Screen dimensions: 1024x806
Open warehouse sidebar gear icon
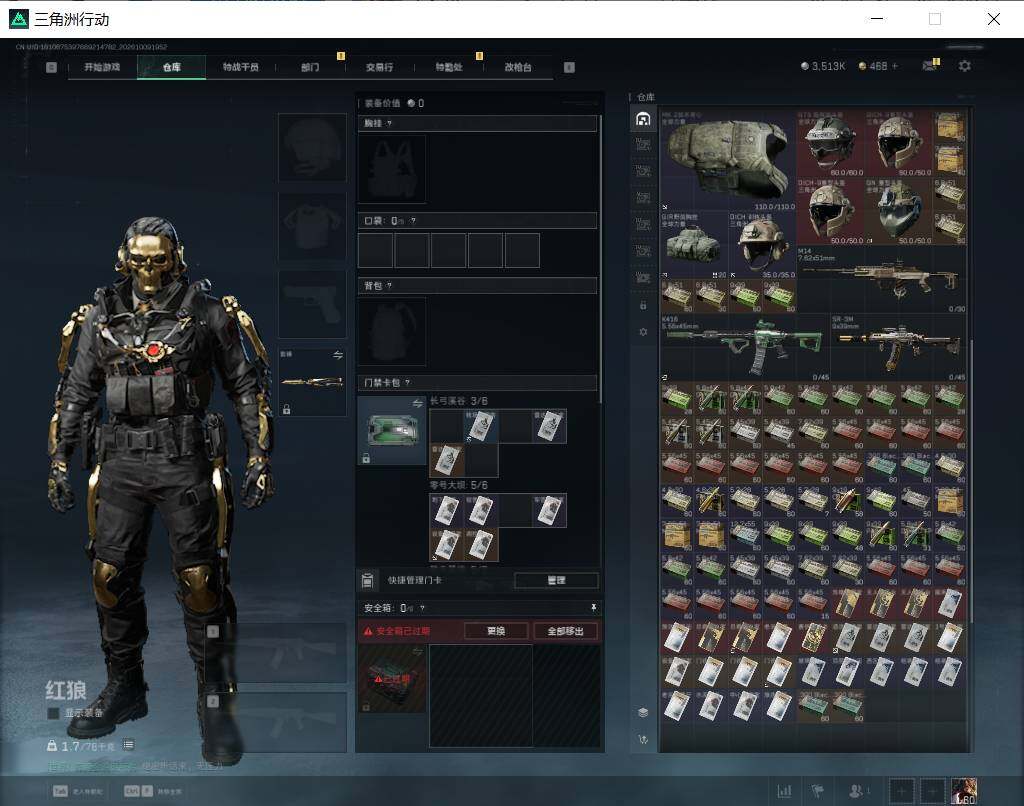(643, 332)
